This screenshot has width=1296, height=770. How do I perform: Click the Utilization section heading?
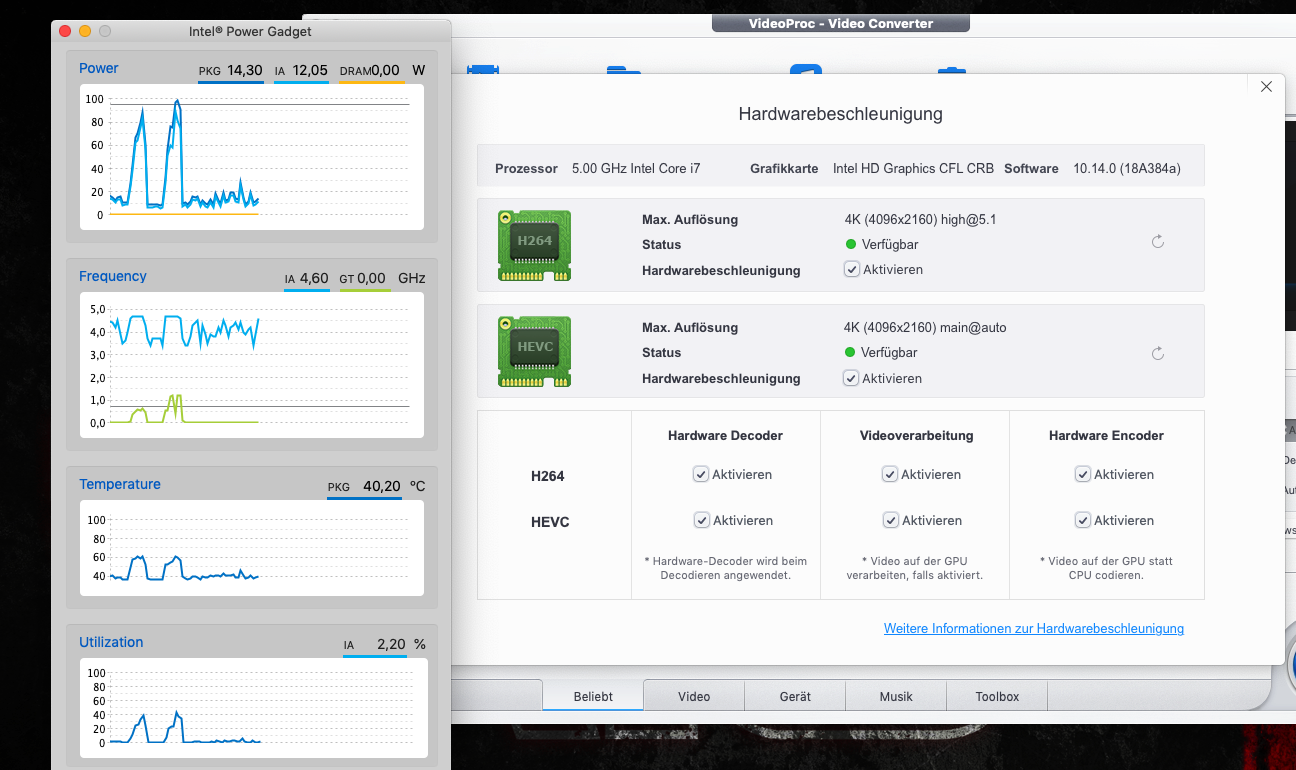pyautogui.click(x=111, y=642)
